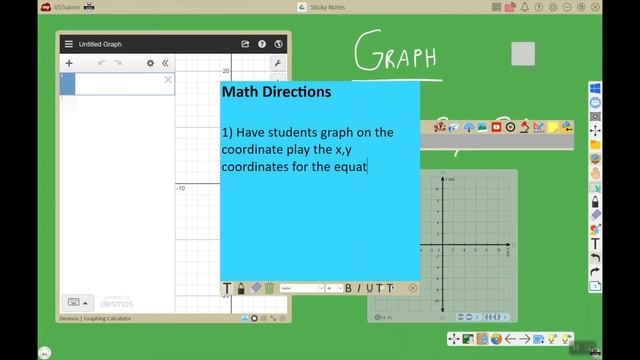The height and width of the screenshot is (360, 640).
Task: Click the move handle on bottom toolbar
Action: [454, 339]
